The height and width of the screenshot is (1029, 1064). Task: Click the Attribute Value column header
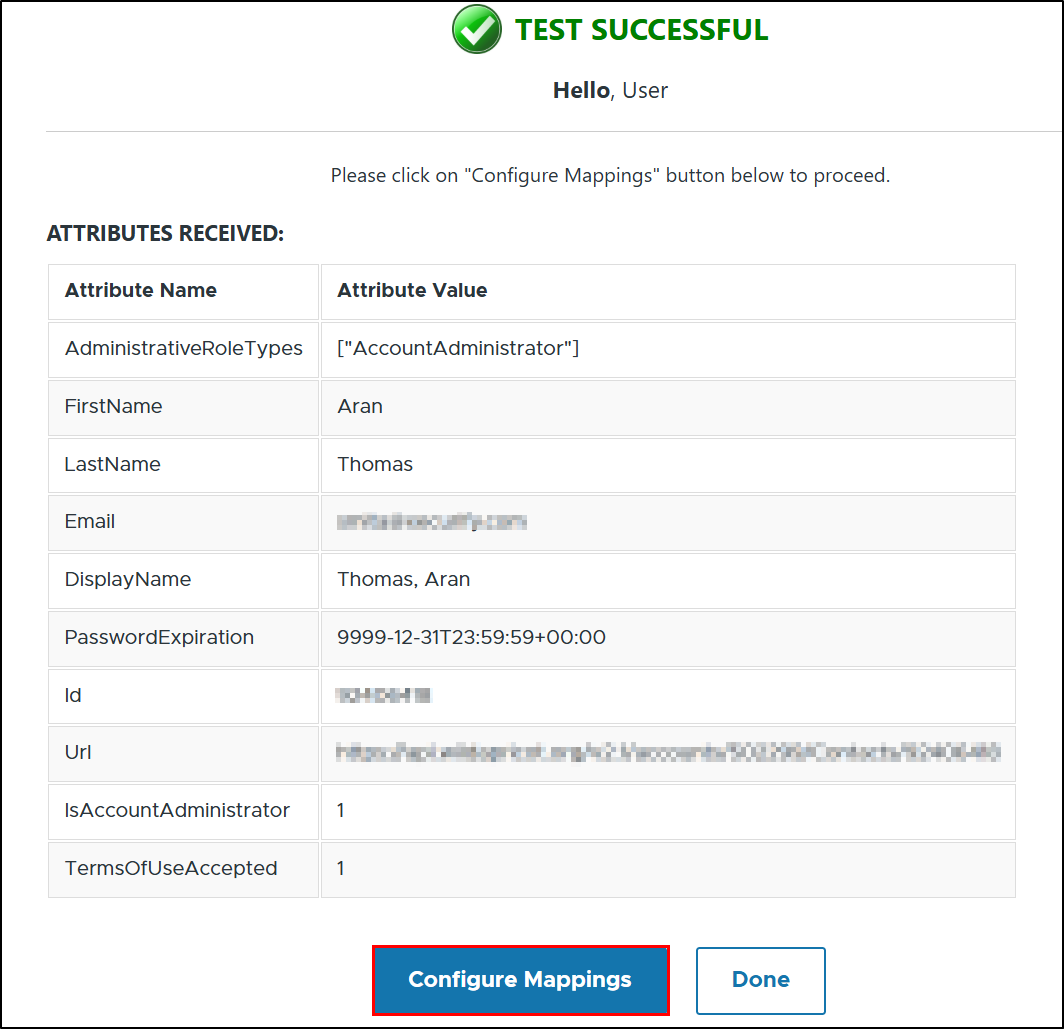click(x=412, y=291)
